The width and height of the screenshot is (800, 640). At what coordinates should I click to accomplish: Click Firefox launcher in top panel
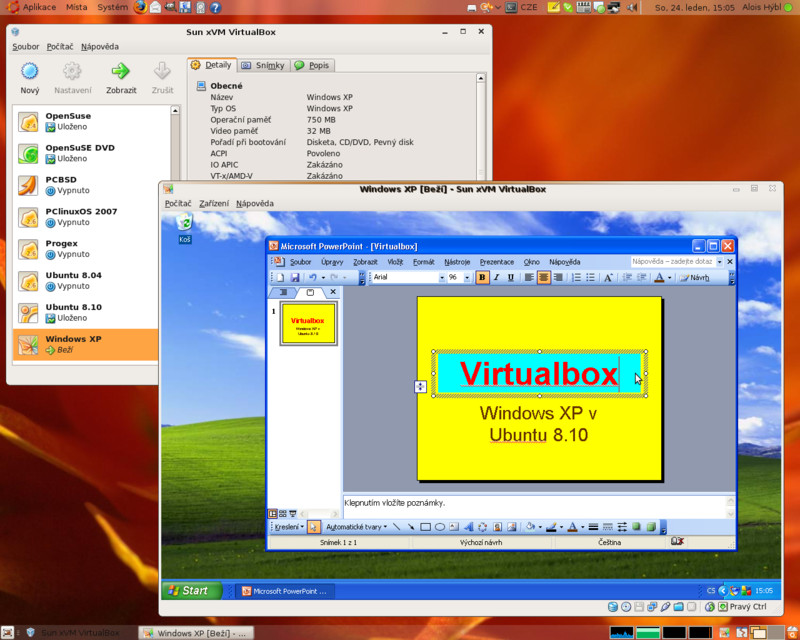click(140, 7)
